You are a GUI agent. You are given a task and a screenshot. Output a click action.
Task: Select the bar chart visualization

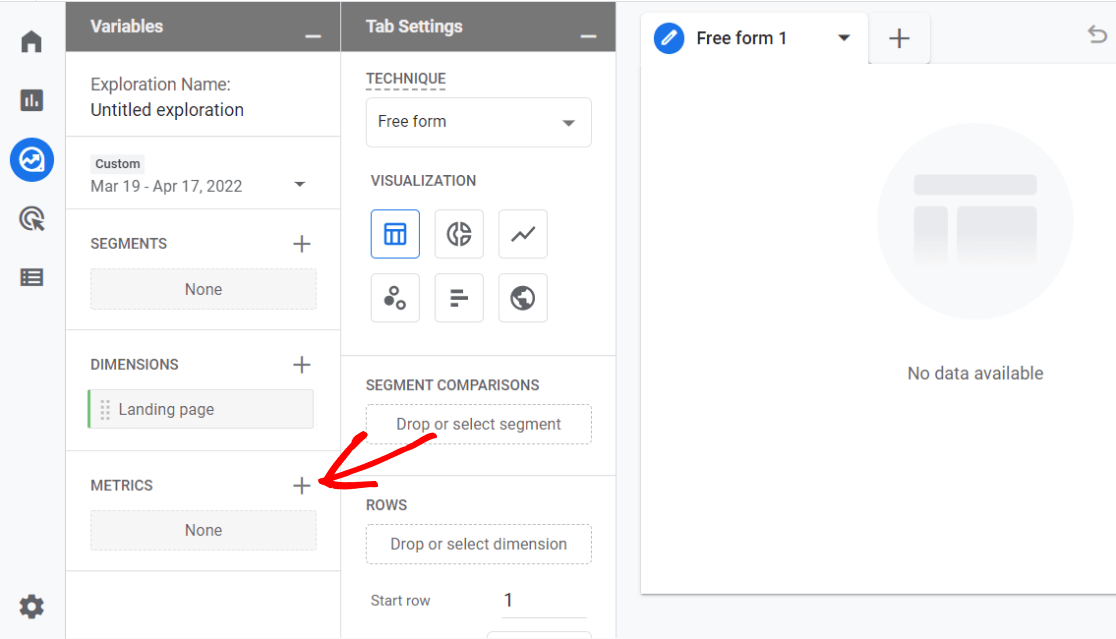pos(459,297)
